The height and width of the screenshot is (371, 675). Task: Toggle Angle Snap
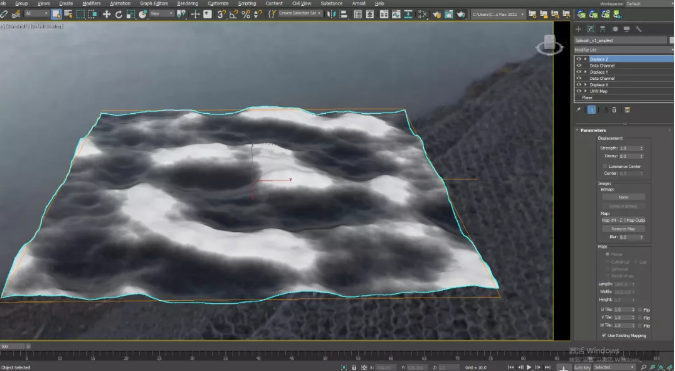point(234,14)
